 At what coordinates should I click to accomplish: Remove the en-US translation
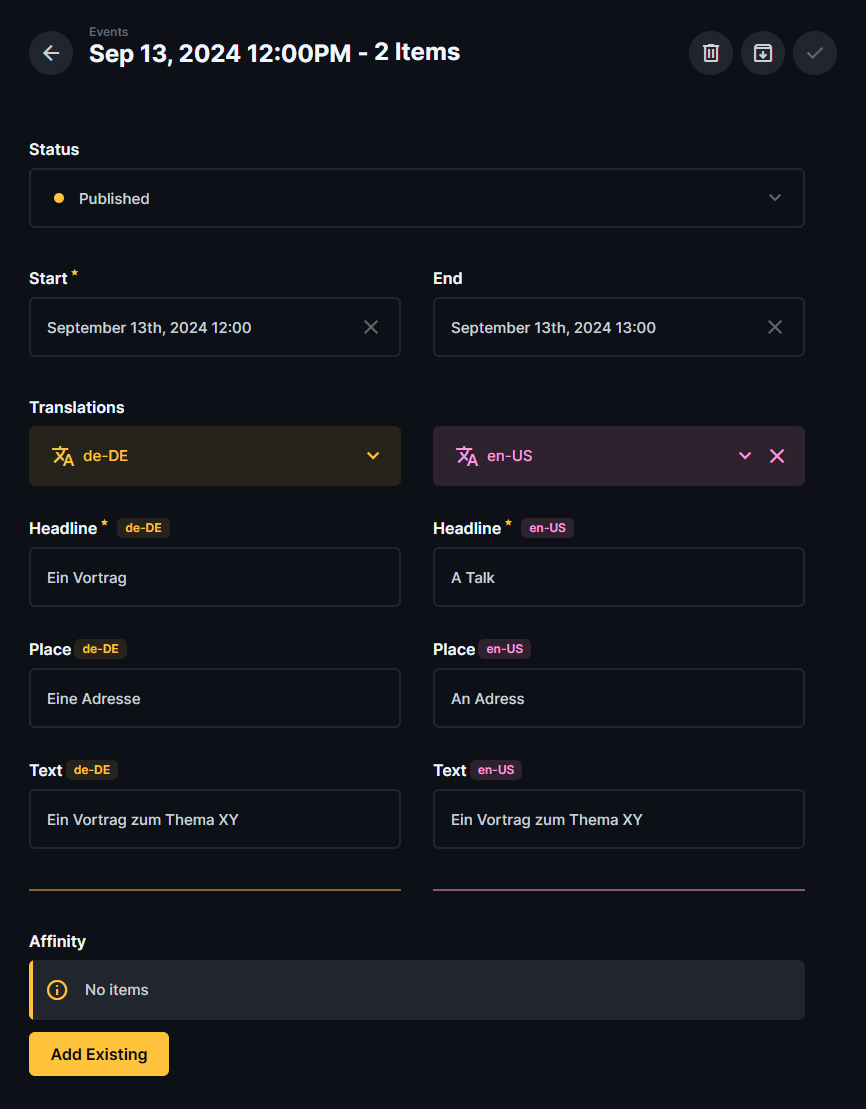click(777, 456)
